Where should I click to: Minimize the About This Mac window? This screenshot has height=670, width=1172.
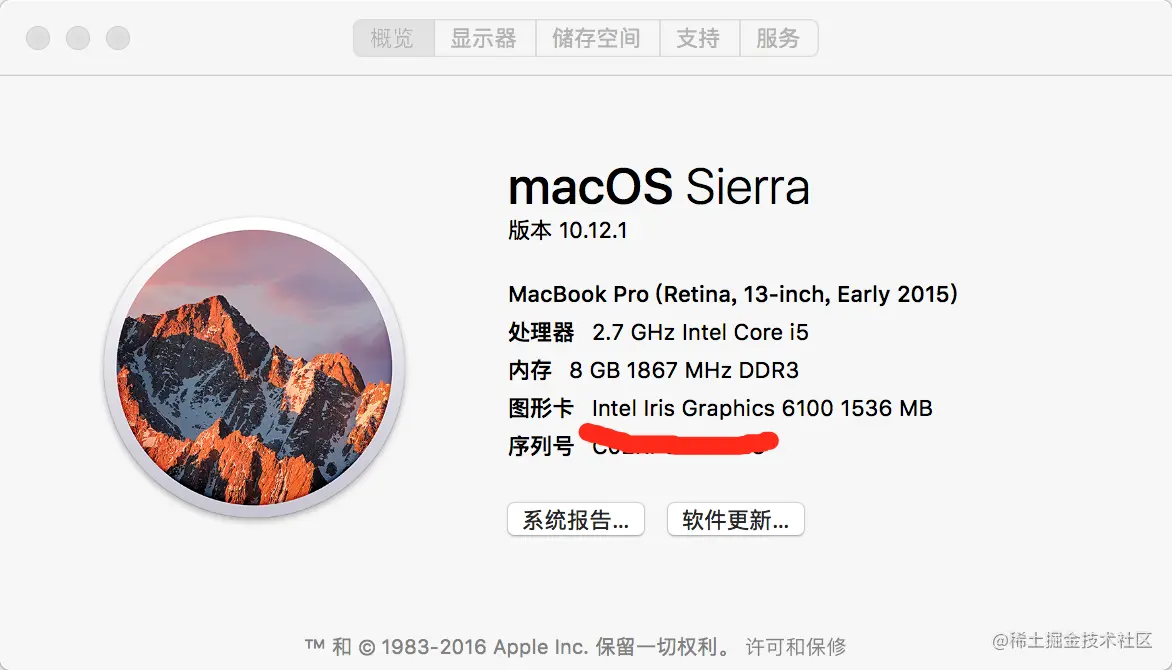78,37
